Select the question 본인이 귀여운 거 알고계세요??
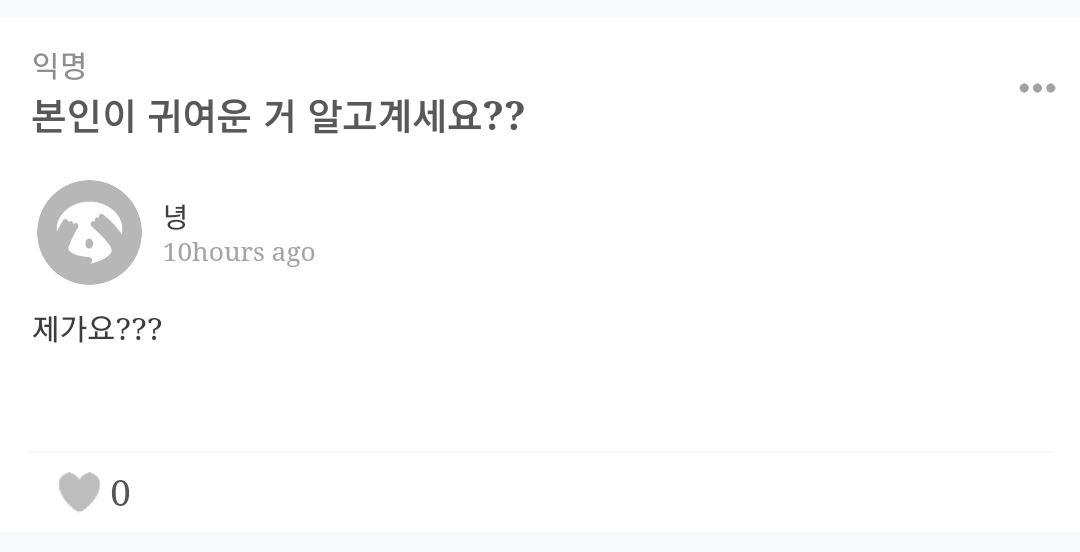The image size is (1080, 552). tap(278, 117)
